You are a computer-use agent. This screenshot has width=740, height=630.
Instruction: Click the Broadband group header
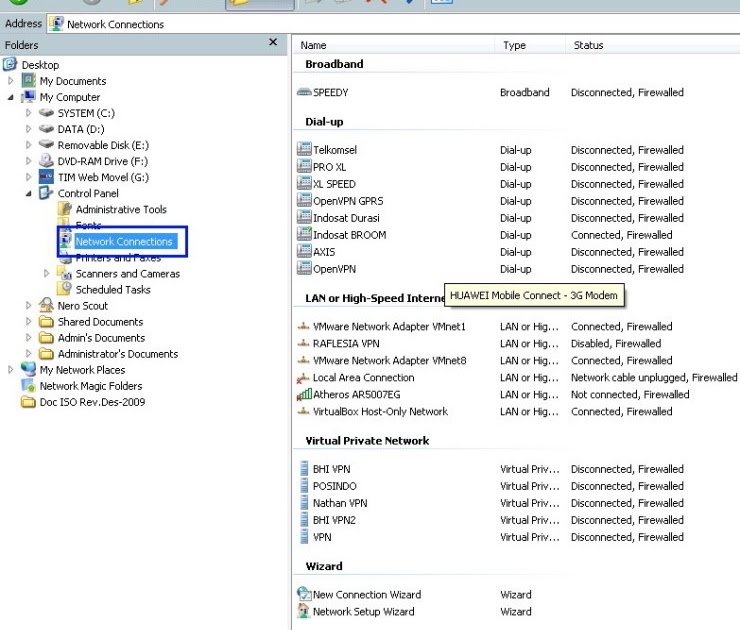tap(334, 64)
